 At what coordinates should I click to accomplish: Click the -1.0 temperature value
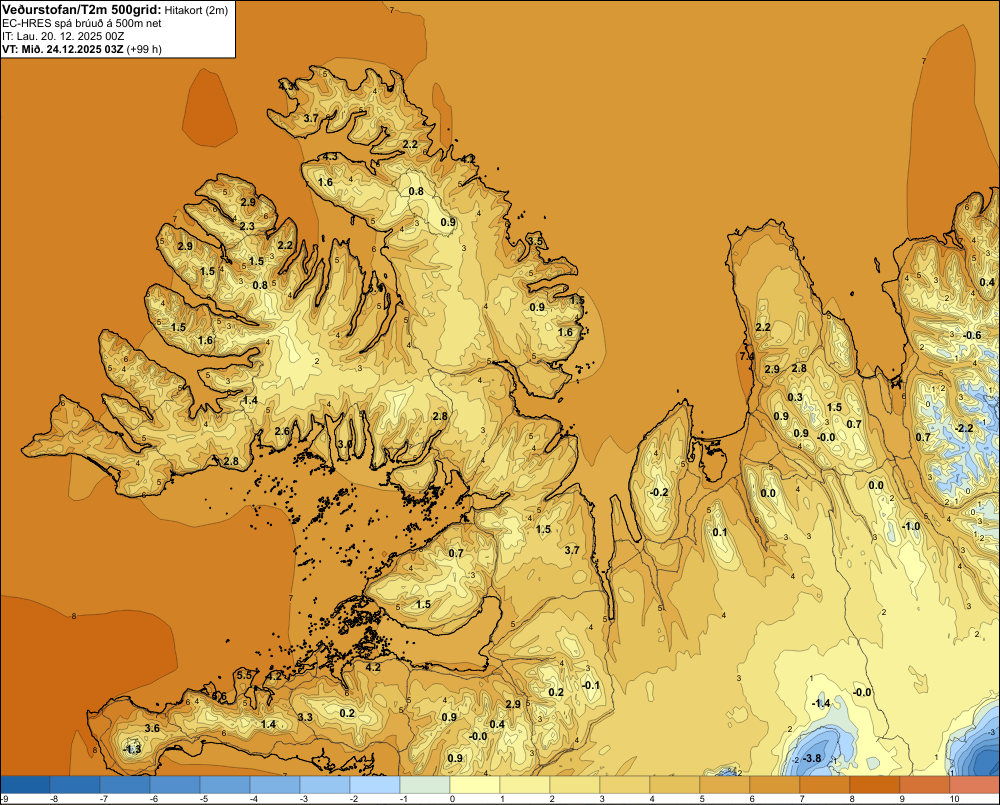911,526
